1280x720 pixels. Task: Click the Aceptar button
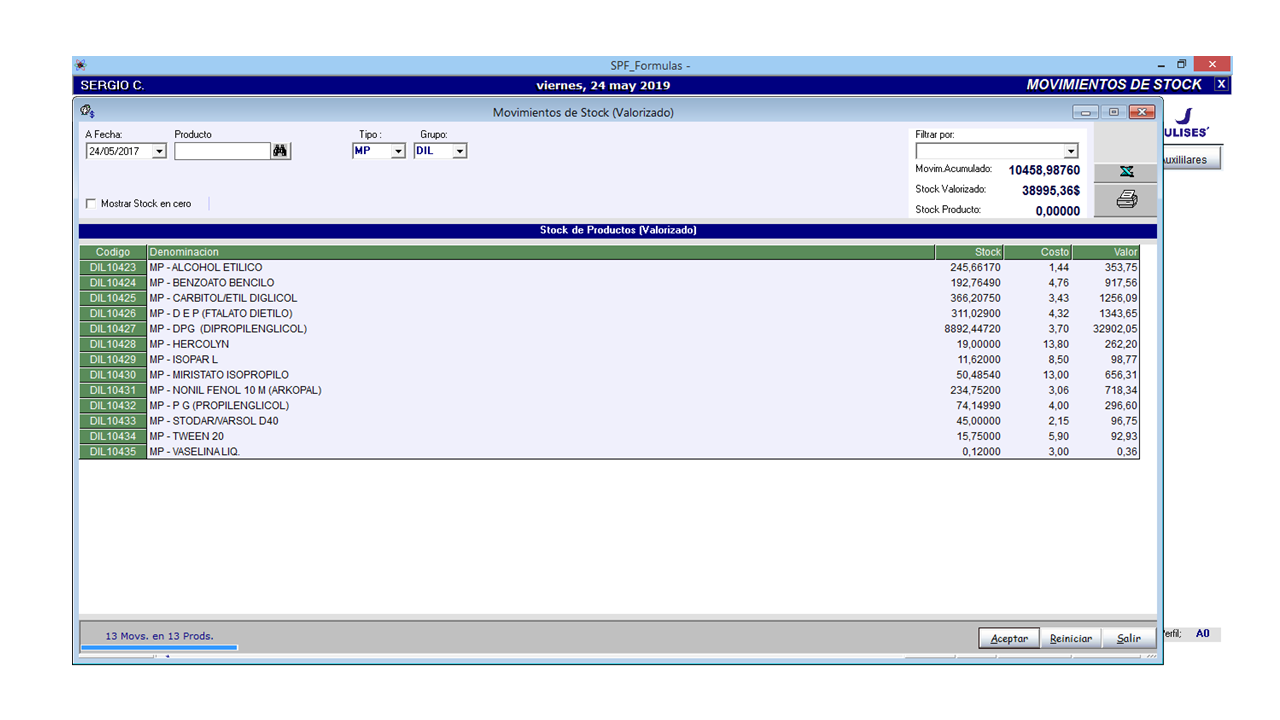1008,637
